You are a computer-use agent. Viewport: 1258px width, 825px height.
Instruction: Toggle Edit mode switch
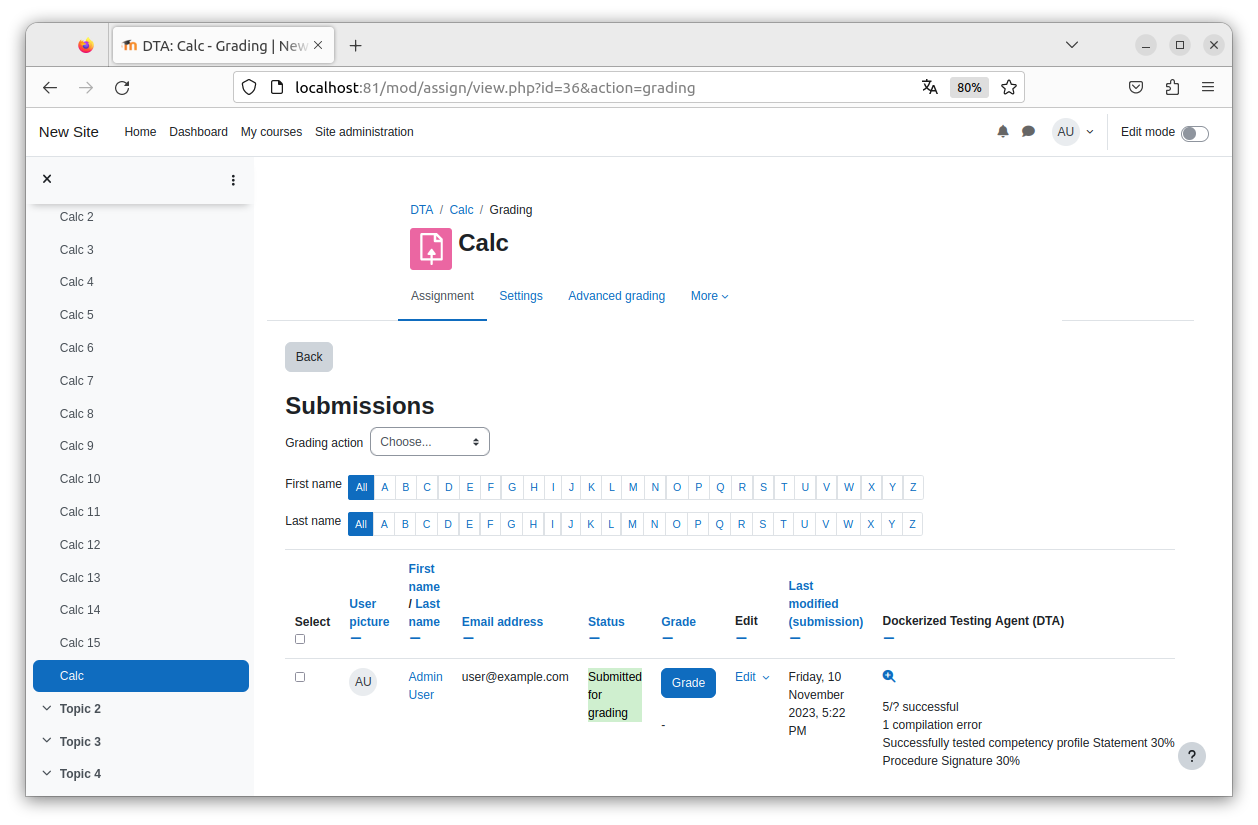click(x=1194, y=134)
